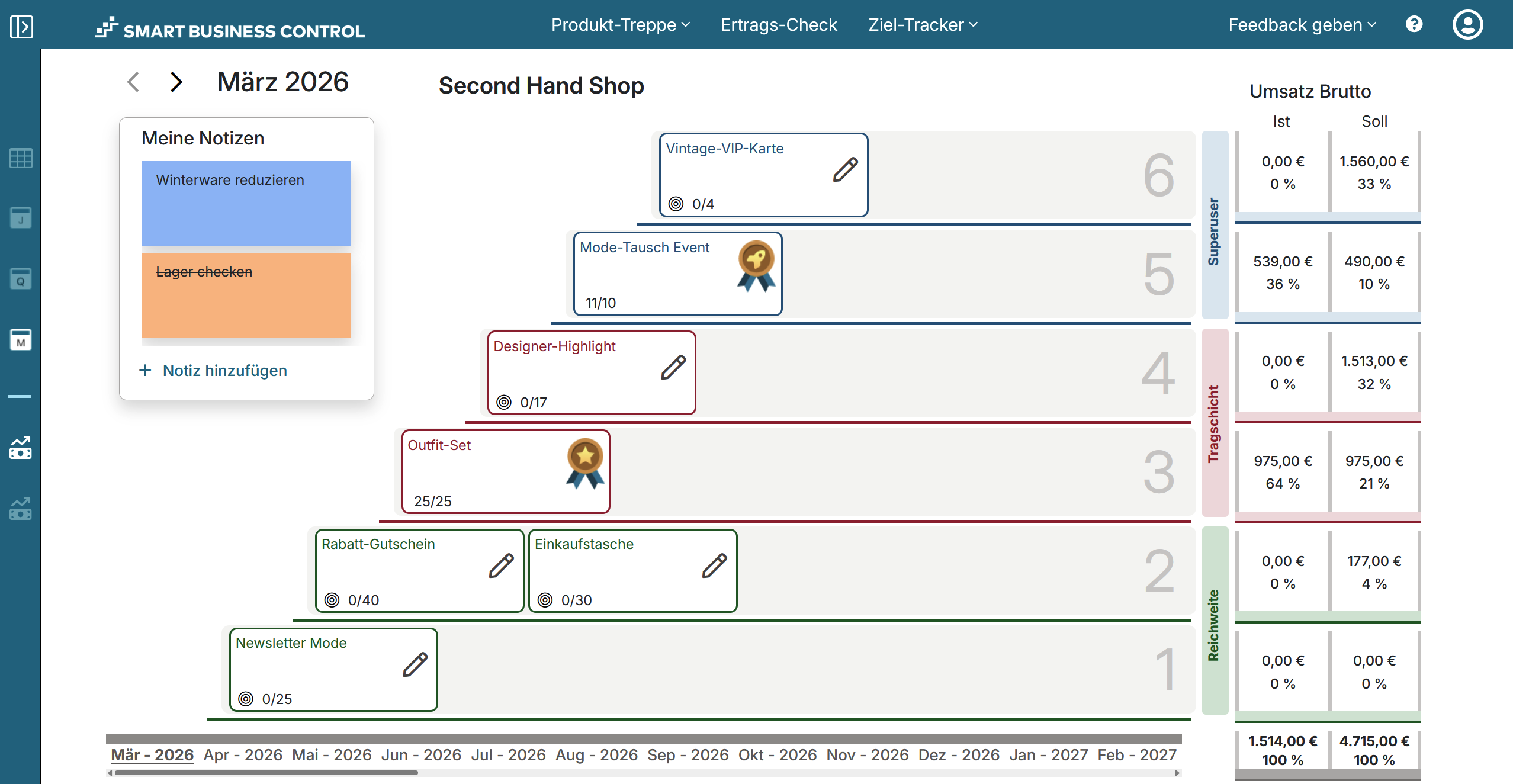Open the help question mark icon
The image size is (1513, 784).
1414,24
